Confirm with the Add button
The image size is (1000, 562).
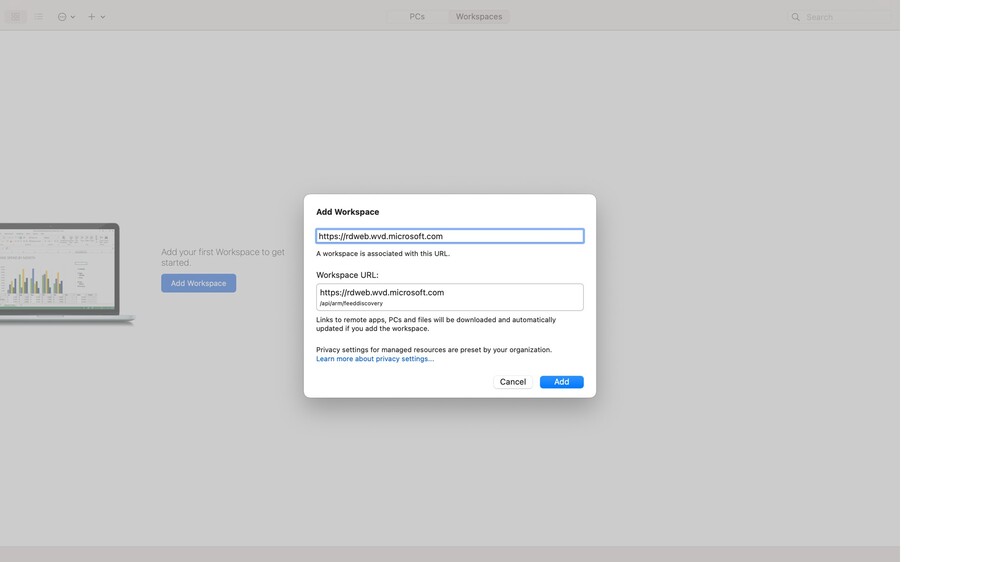click(x=561, y=382)
